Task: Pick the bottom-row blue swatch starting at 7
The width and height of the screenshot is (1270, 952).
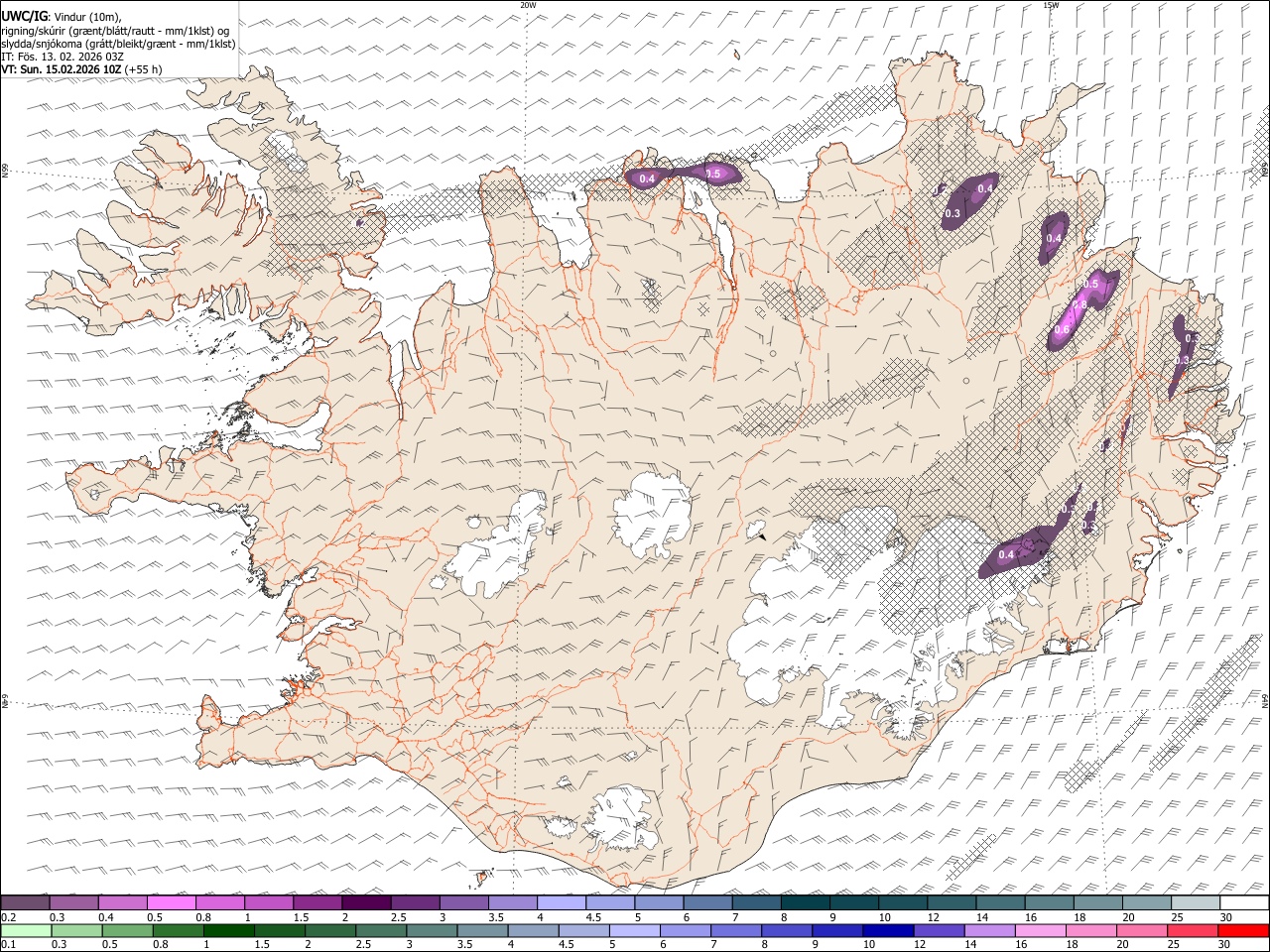Action: [736, 930]
